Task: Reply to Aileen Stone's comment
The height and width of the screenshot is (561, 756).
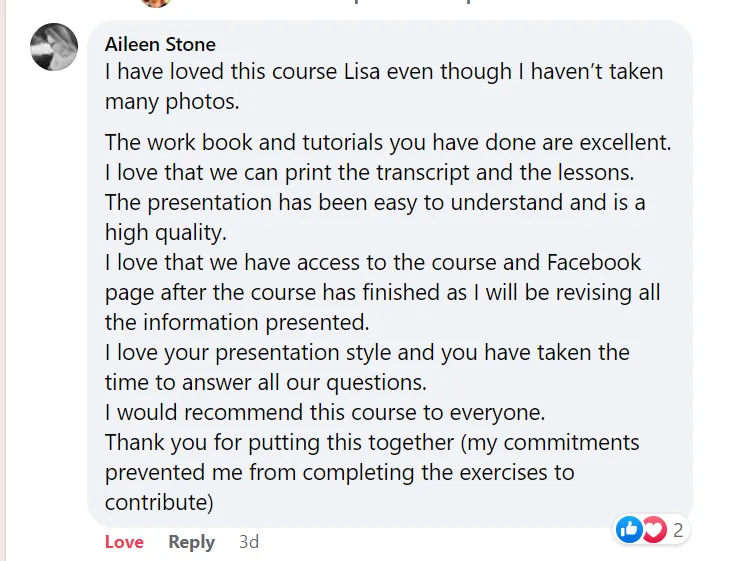Action: pos(191,542)
